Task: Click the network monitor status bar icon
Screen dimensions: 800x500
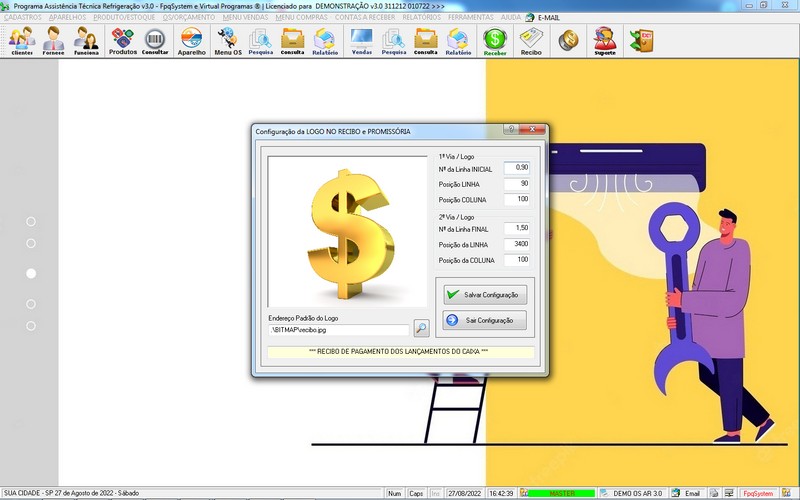Action: click(x=729, y=493)
